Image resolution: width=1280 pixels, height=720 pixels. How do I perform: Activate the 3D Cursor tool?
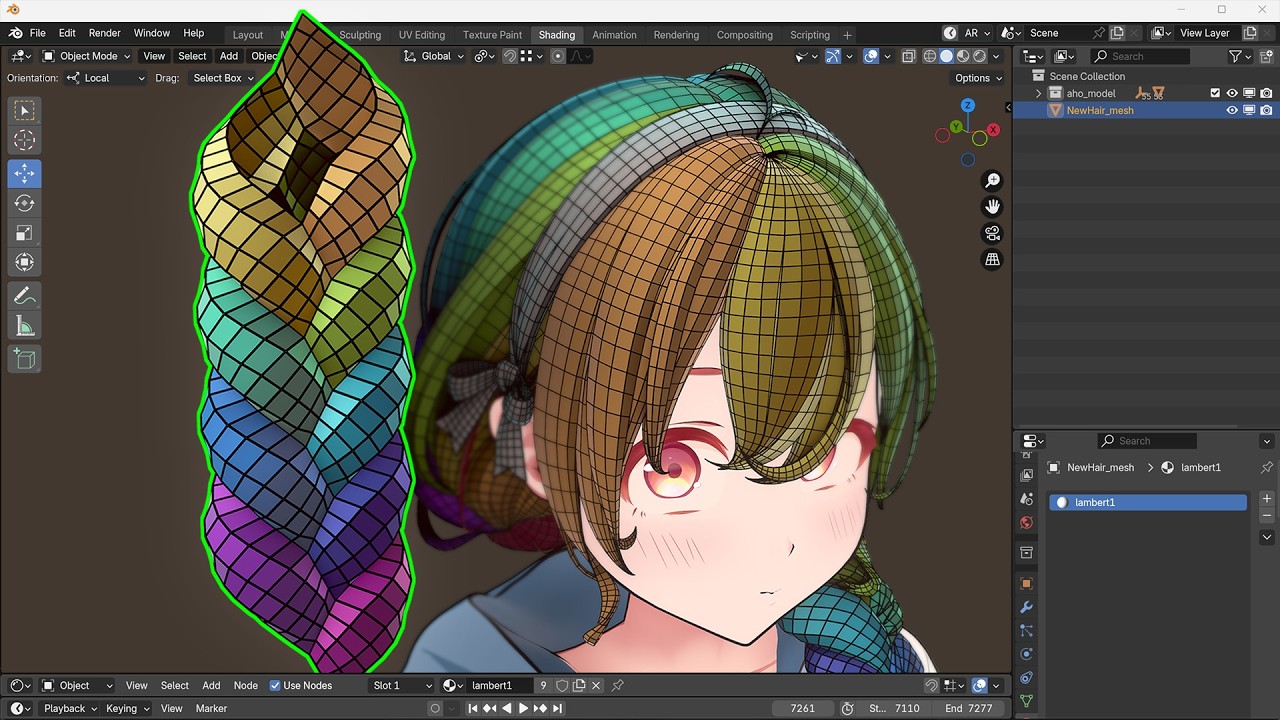(x=25, y=141)
